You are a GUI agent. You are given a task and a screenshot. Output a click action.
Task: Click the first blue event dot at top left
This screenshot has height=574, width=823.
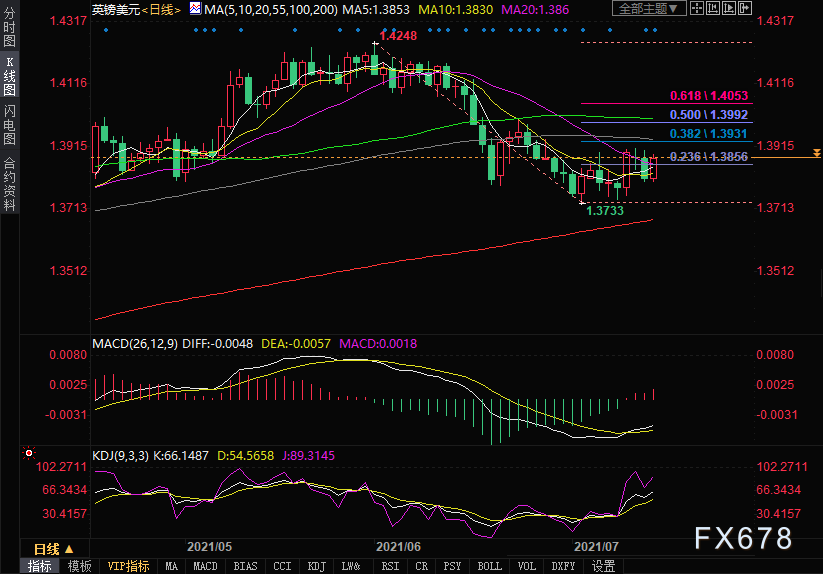click(107, 29)
